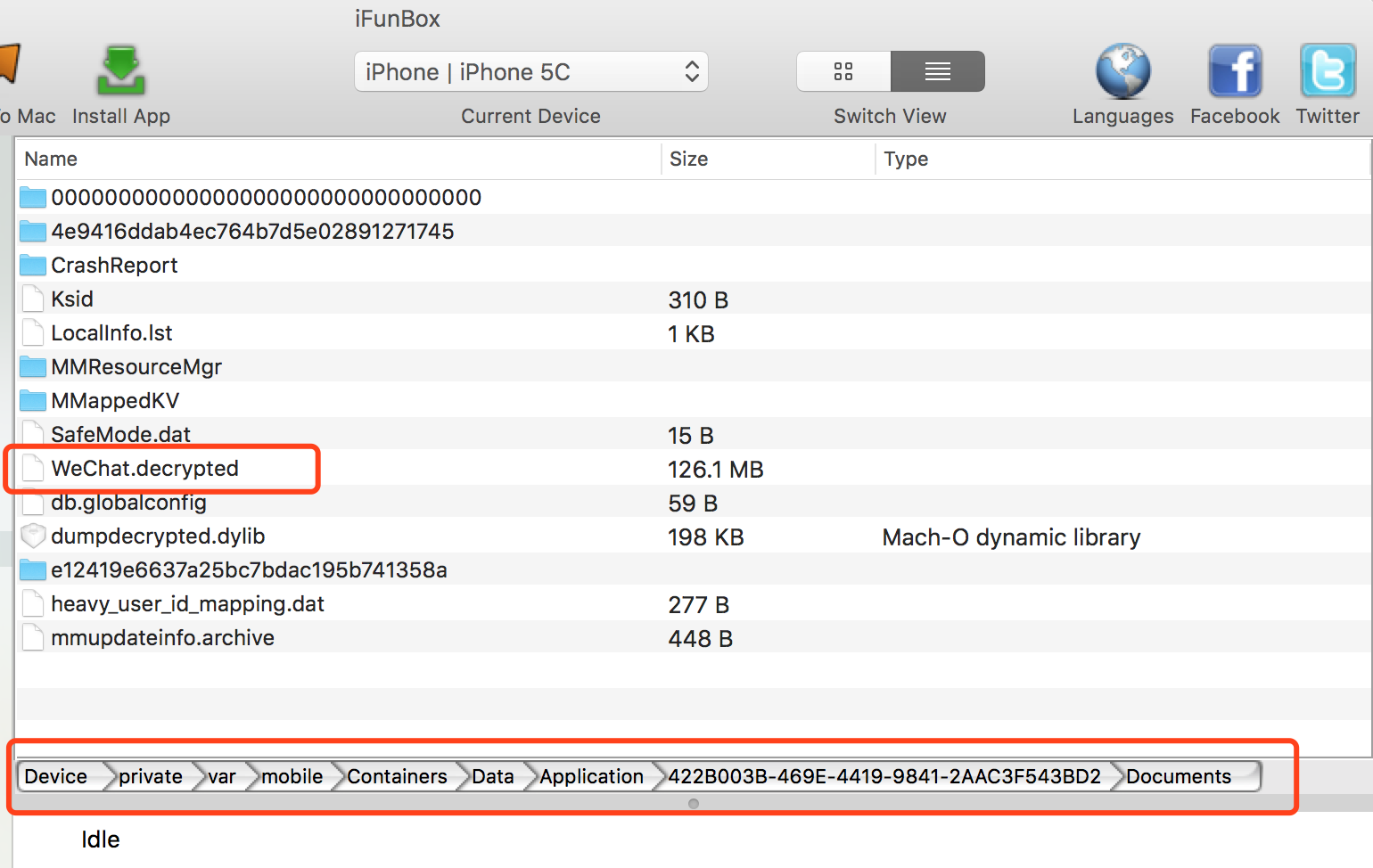Select the db.globalconfig file icon
Screen dimensions: 1373x868
[33, 502]
